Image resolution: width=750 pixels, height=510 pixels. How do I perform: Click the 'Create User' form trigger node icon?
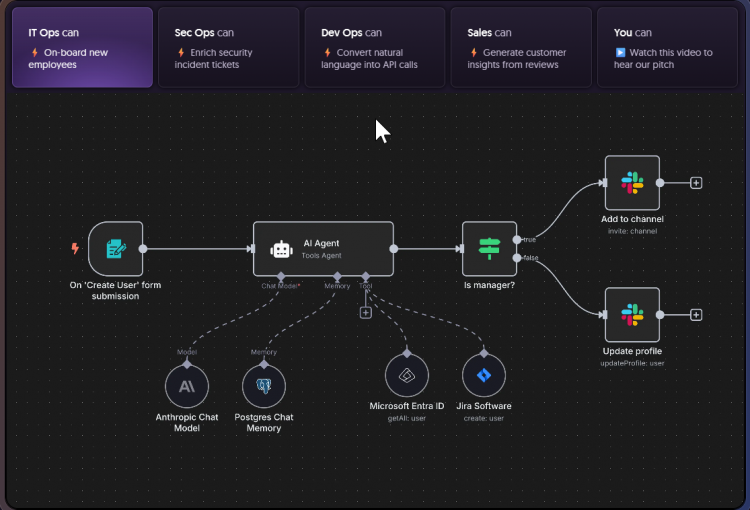click(116, 249)
